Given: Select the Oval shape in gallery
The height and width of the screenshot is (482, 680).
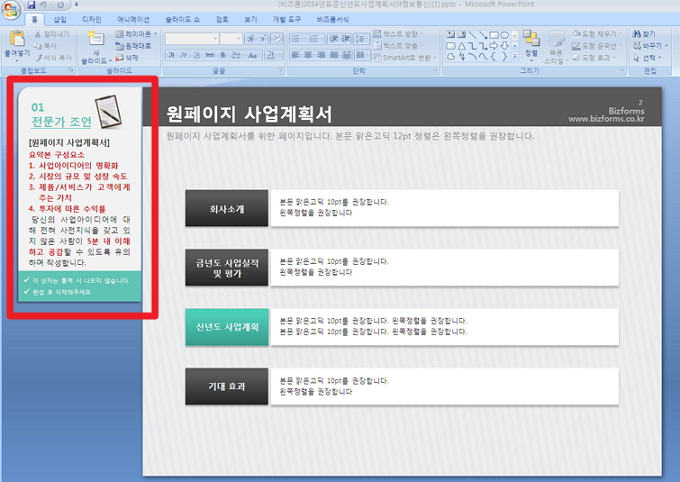Looking at the screenshot, I should click(x=505, y=35).
